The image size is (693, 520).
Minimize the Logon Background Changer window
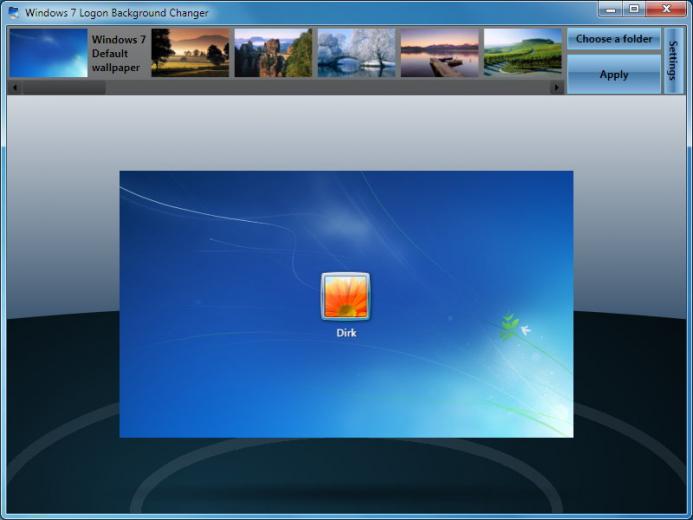pyautogui.click(x=611, y=8)
